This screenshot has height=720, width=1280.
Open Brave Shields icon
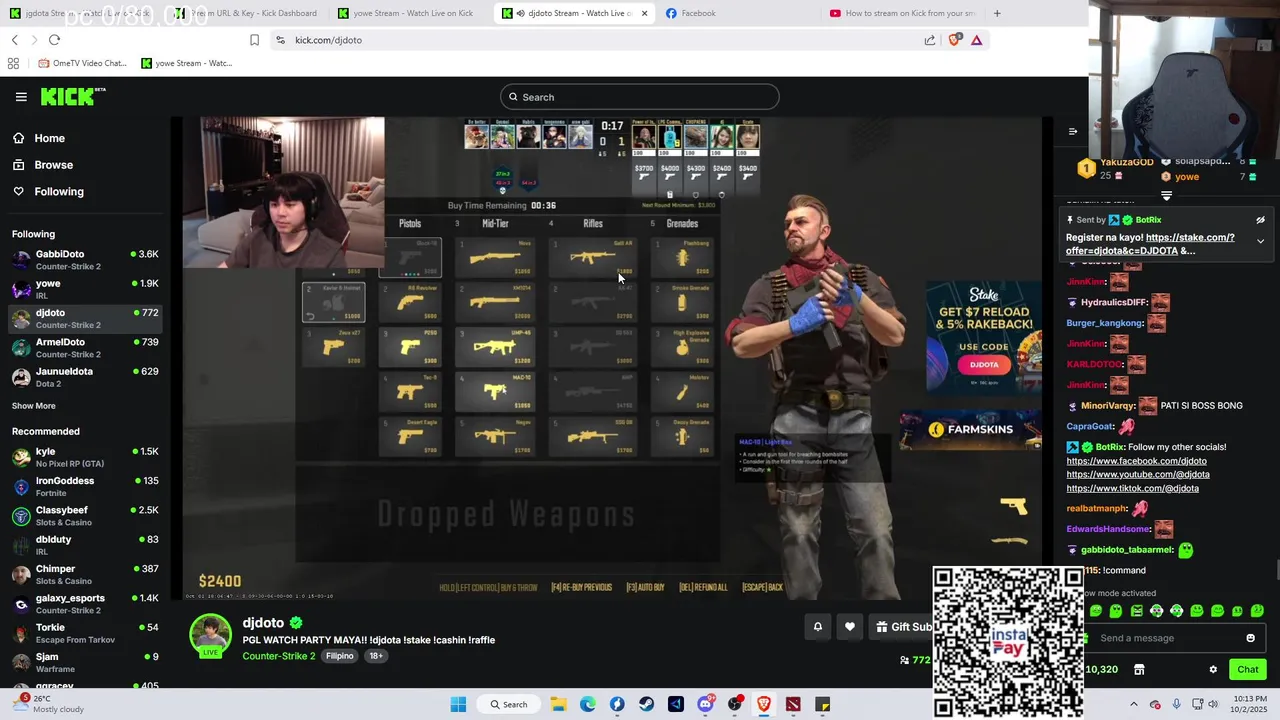(954, 40)
